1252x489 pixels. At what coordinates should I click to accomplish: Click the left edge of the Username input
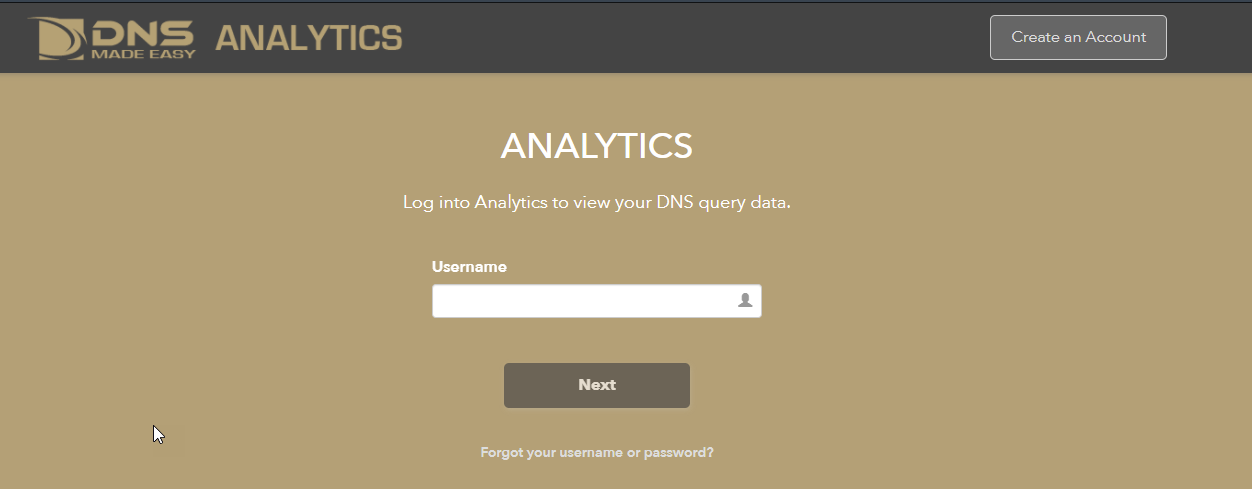(x=438, y=301)
